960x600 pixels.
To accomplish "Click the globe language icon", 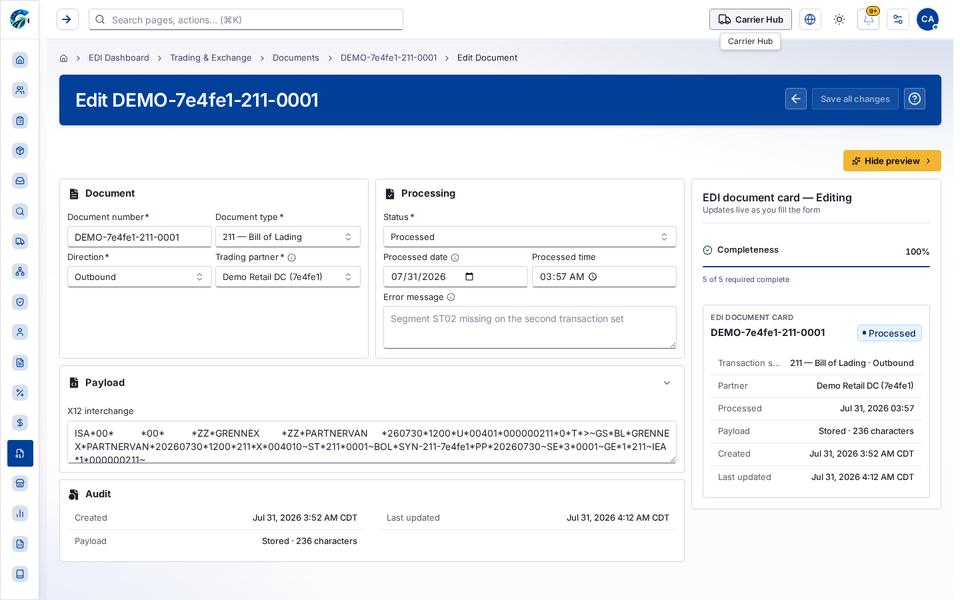I will pos(810,20).
